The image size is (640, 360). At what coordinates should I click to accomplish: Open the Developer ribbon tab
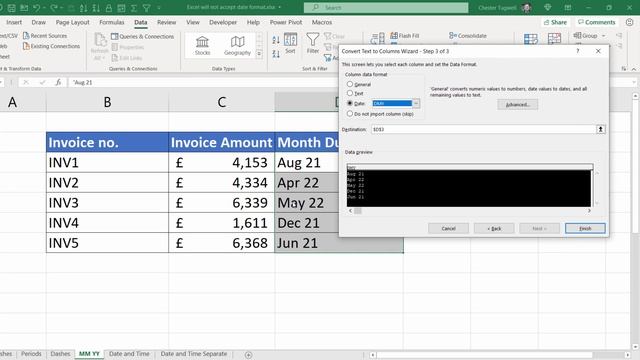[x=223, y=22]
